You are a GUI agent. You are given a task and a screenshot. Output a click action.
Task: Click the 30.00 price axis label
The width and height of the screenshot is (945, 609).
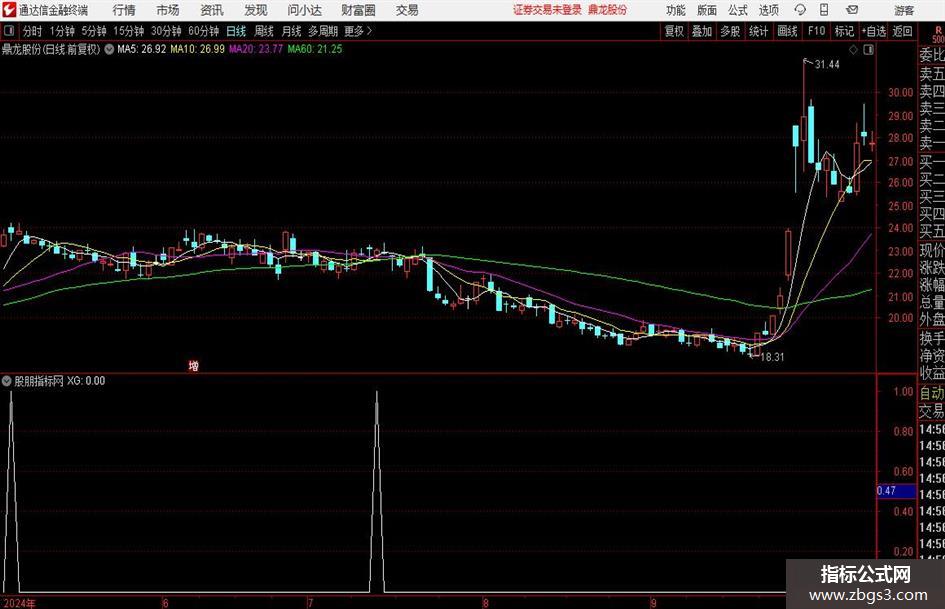[x=900, y=92]
